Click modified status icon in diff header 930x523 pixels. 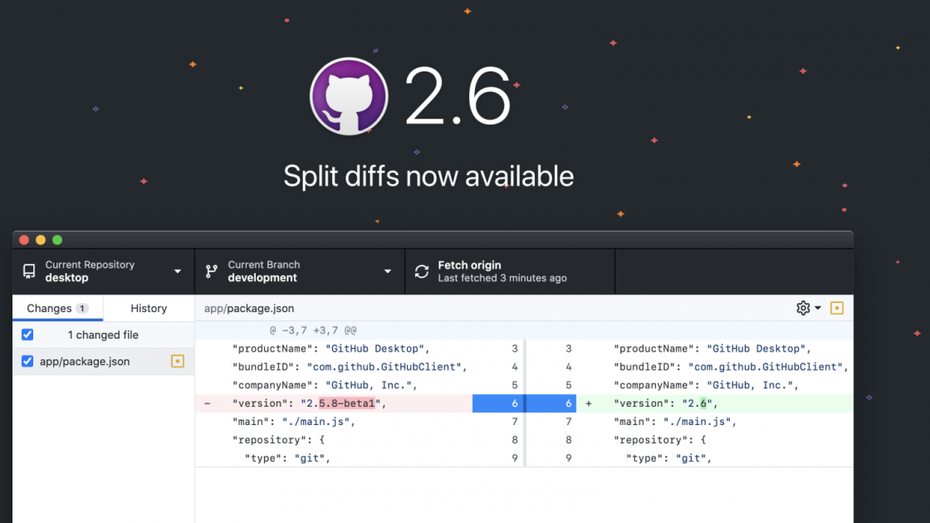837,308
